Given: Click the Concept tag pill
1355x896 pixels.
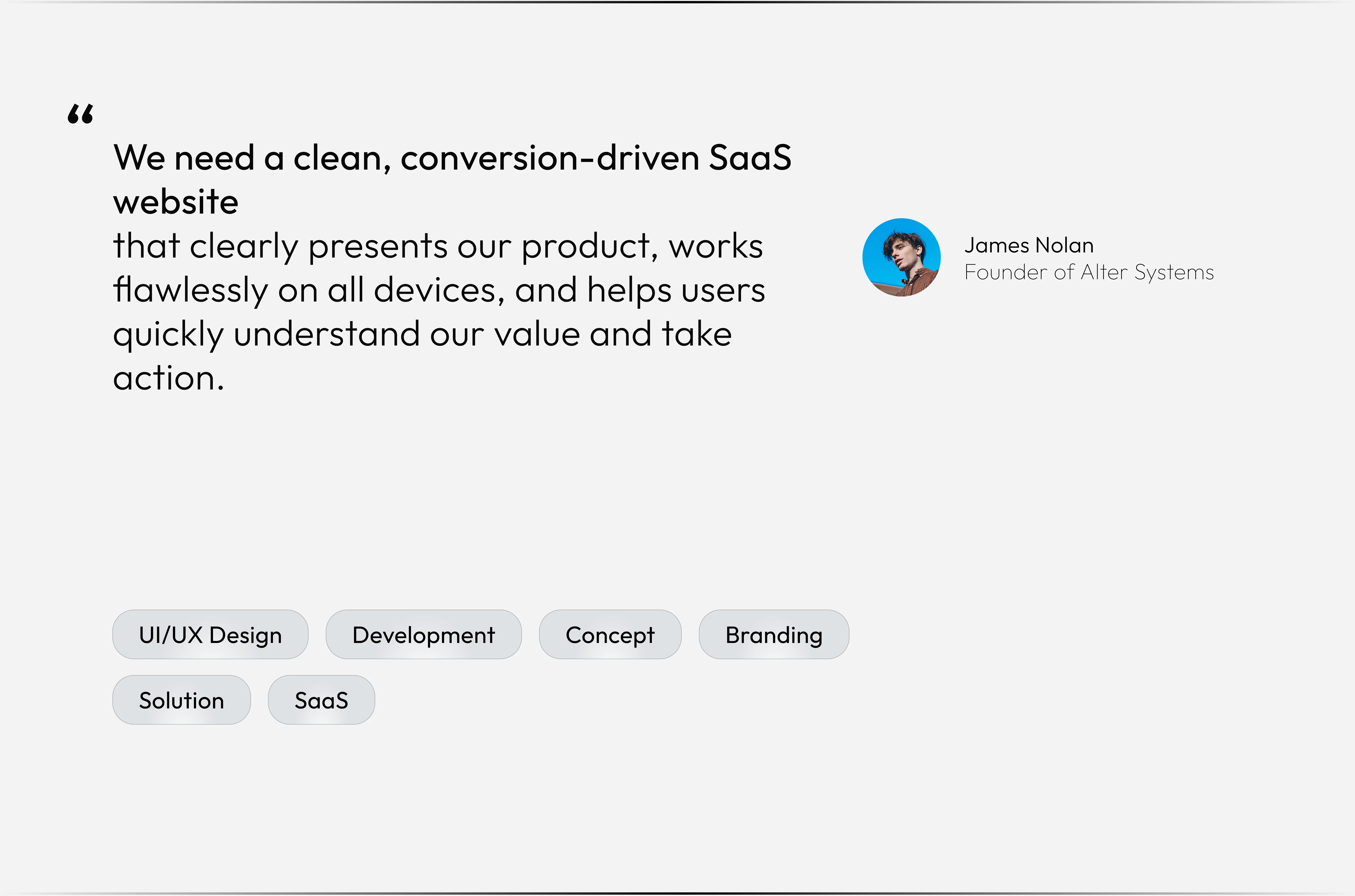Looking at the screenshot, I should point(610,634).
